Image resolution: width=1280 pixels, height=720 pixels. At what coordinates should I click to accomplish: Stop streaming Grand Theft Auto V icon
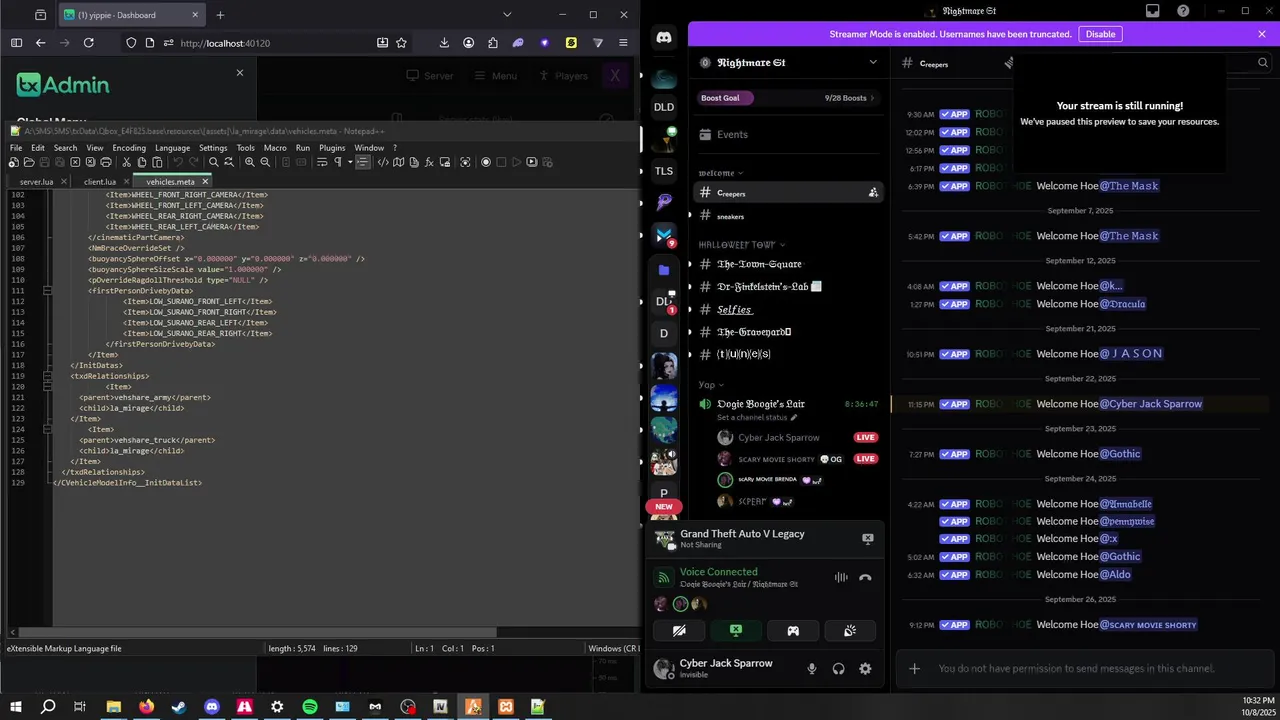coord(867,539)
